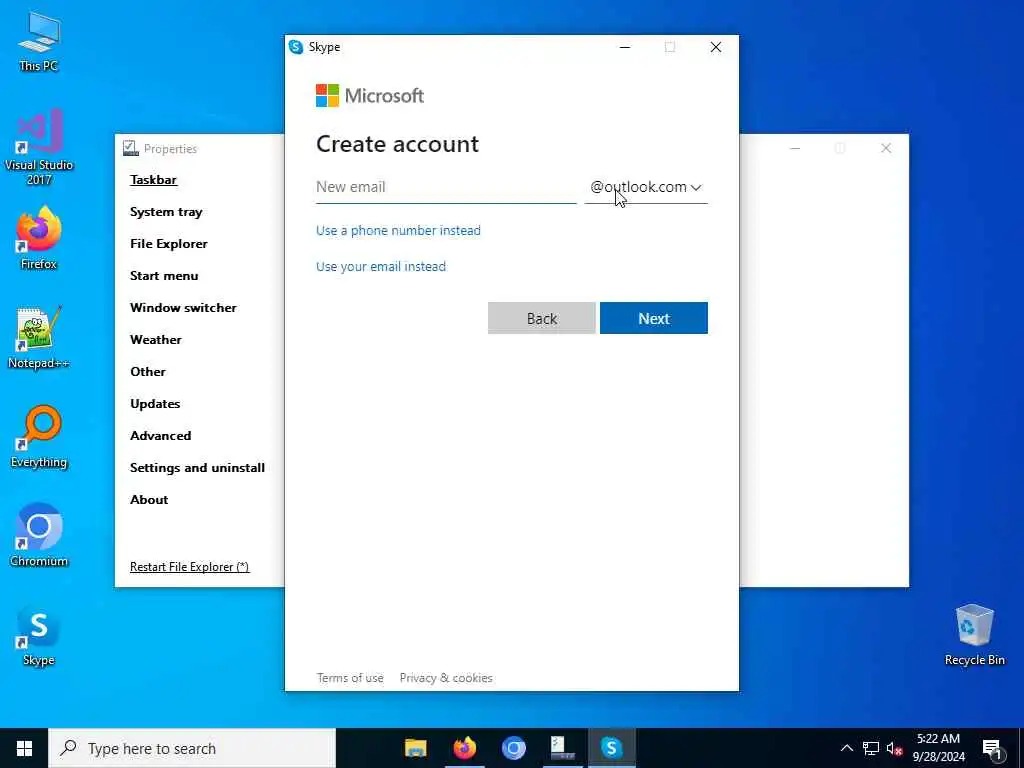Screen dimensions: 1024x768
Task: Select Updates in the Properties sidebar
Action: tap(155, 404)
